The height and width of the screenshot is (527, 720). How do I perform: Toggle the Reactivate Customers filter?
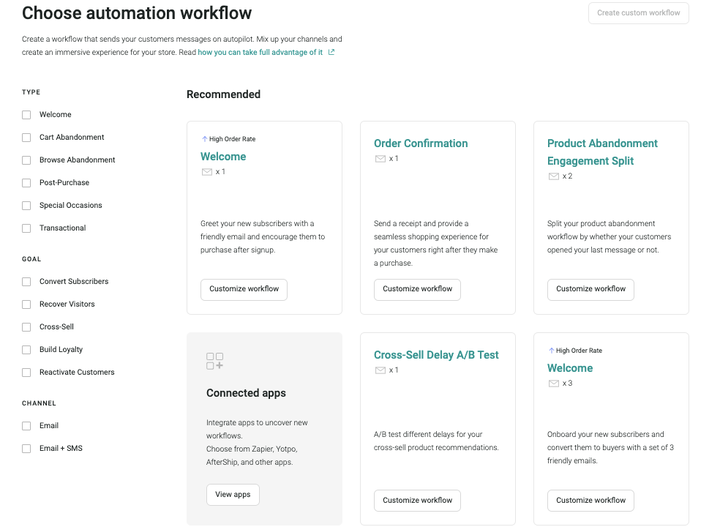tap(27, 372)
